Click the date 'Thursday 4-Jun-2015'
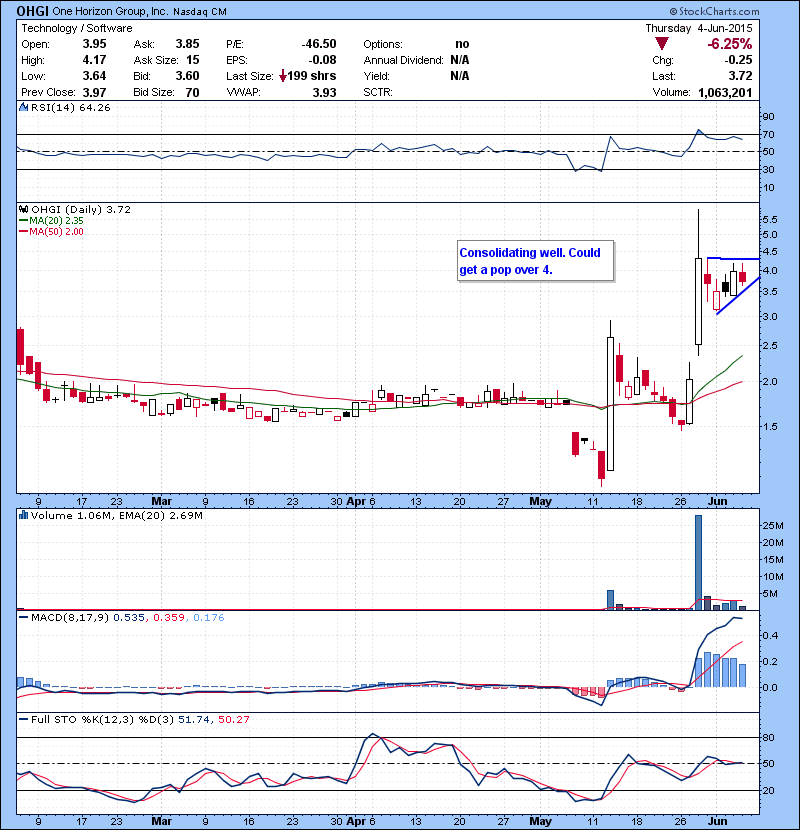 (698, 28)
